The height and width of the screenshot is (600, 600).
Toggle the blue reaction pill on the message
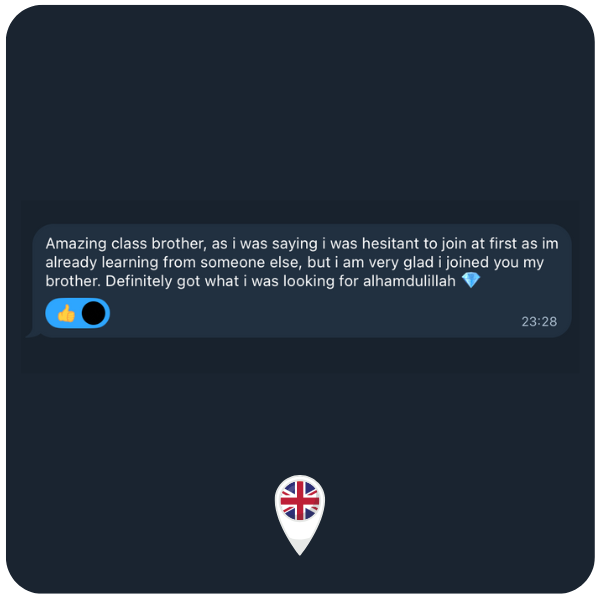coord(78,313)
